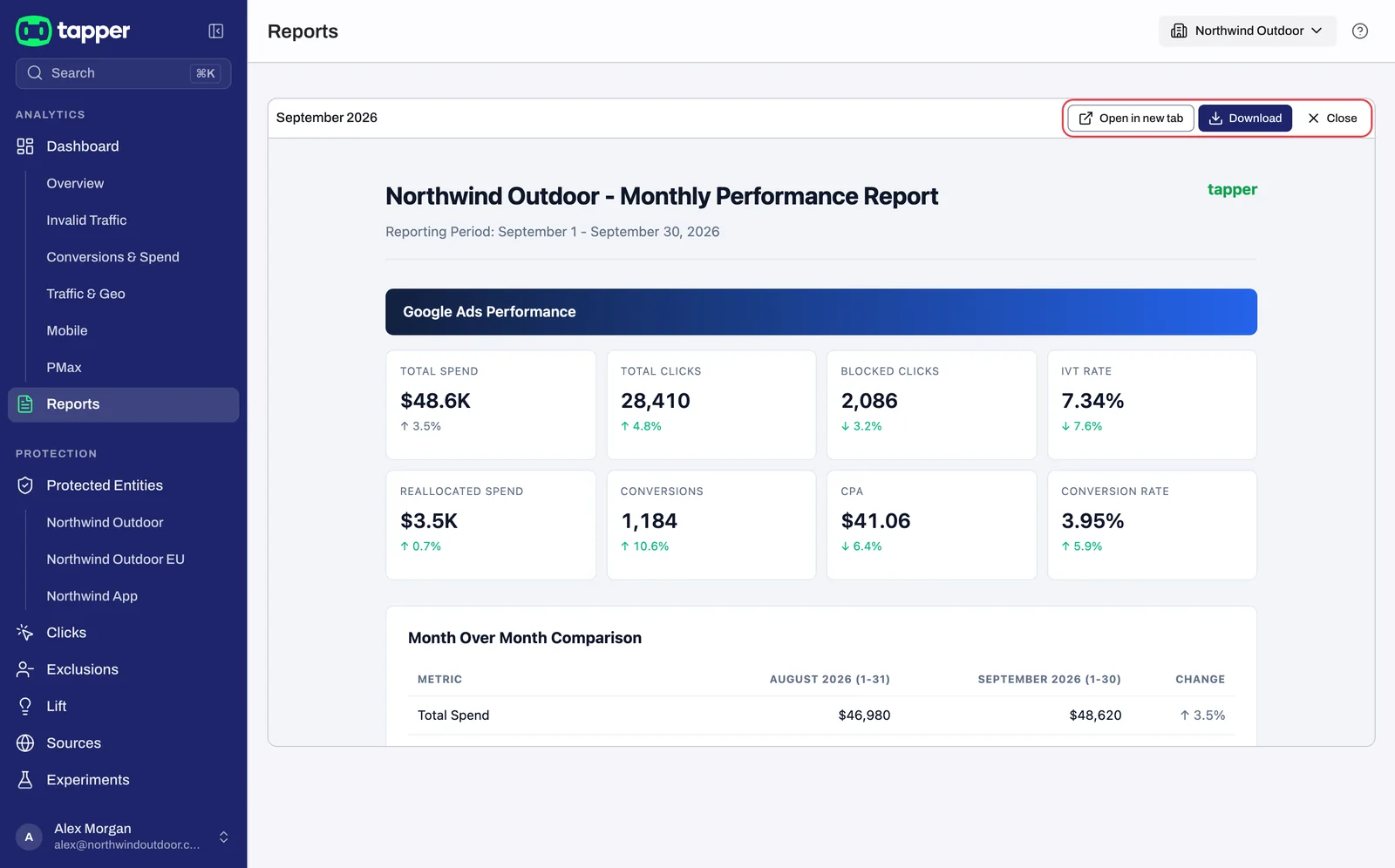This screenshot has height=868, width=1395.
Task: Select Traffic & Geo in sidebar
Action: [x=85, y=294]
